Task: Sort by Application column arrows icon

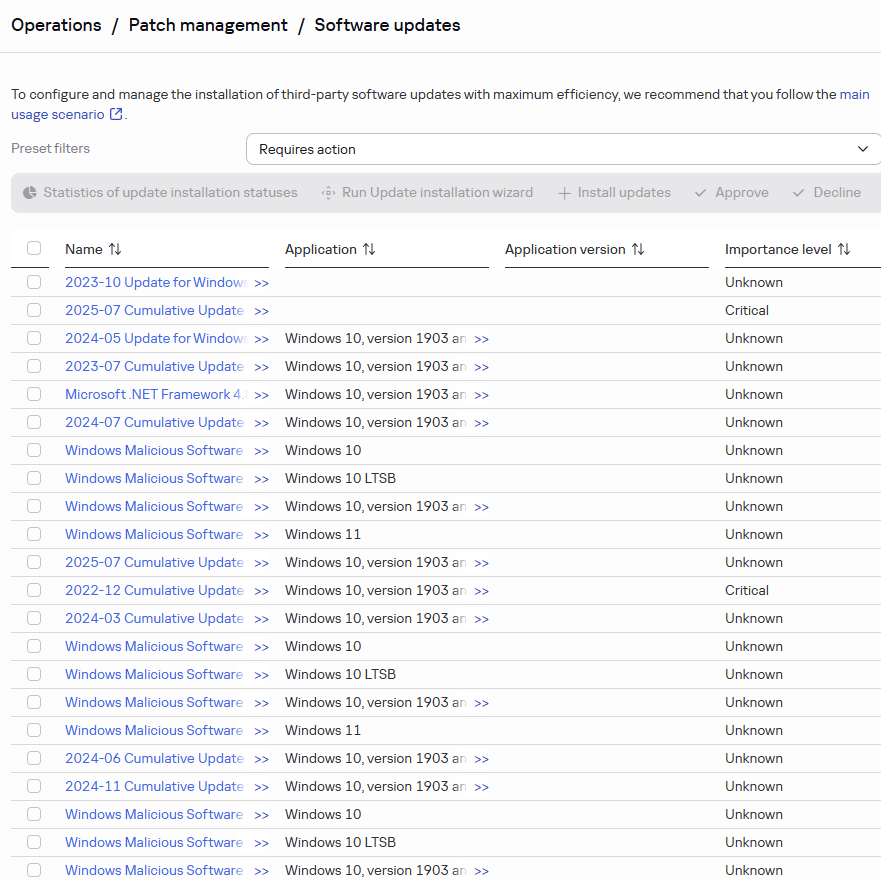Action: 369,249
